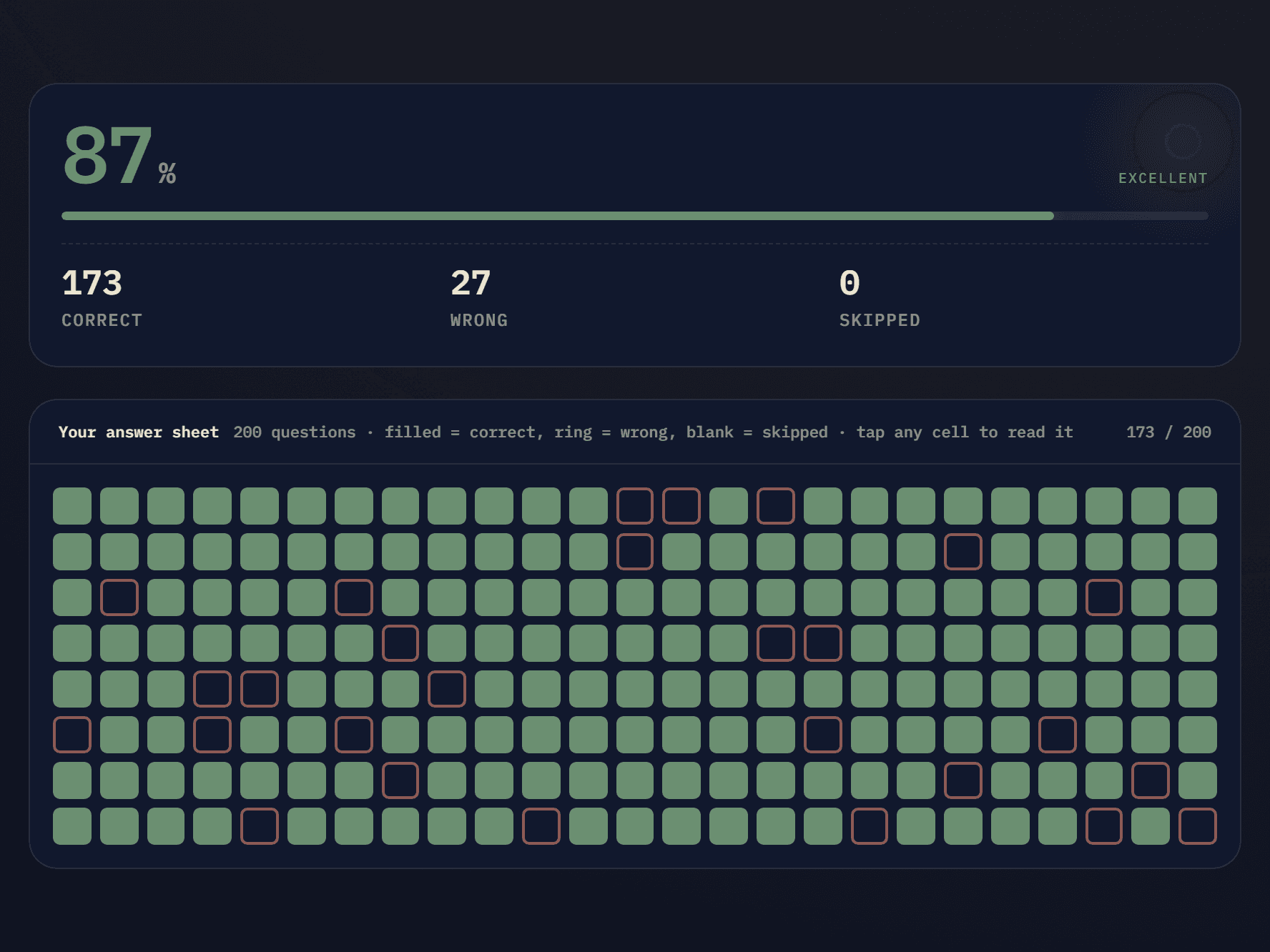
Task: Tap ring cell for question 147
Action: click(1058, 735)
